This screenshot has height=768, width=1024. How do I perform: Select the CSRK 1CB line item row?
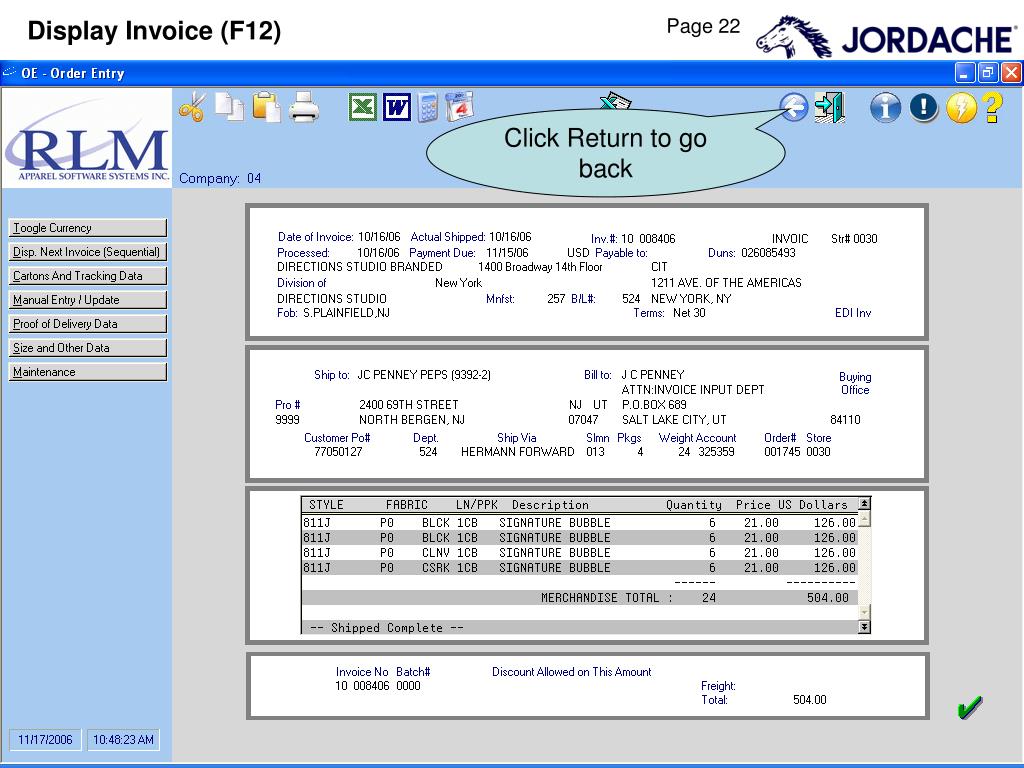pyautogui.click(x=579, y=568)
